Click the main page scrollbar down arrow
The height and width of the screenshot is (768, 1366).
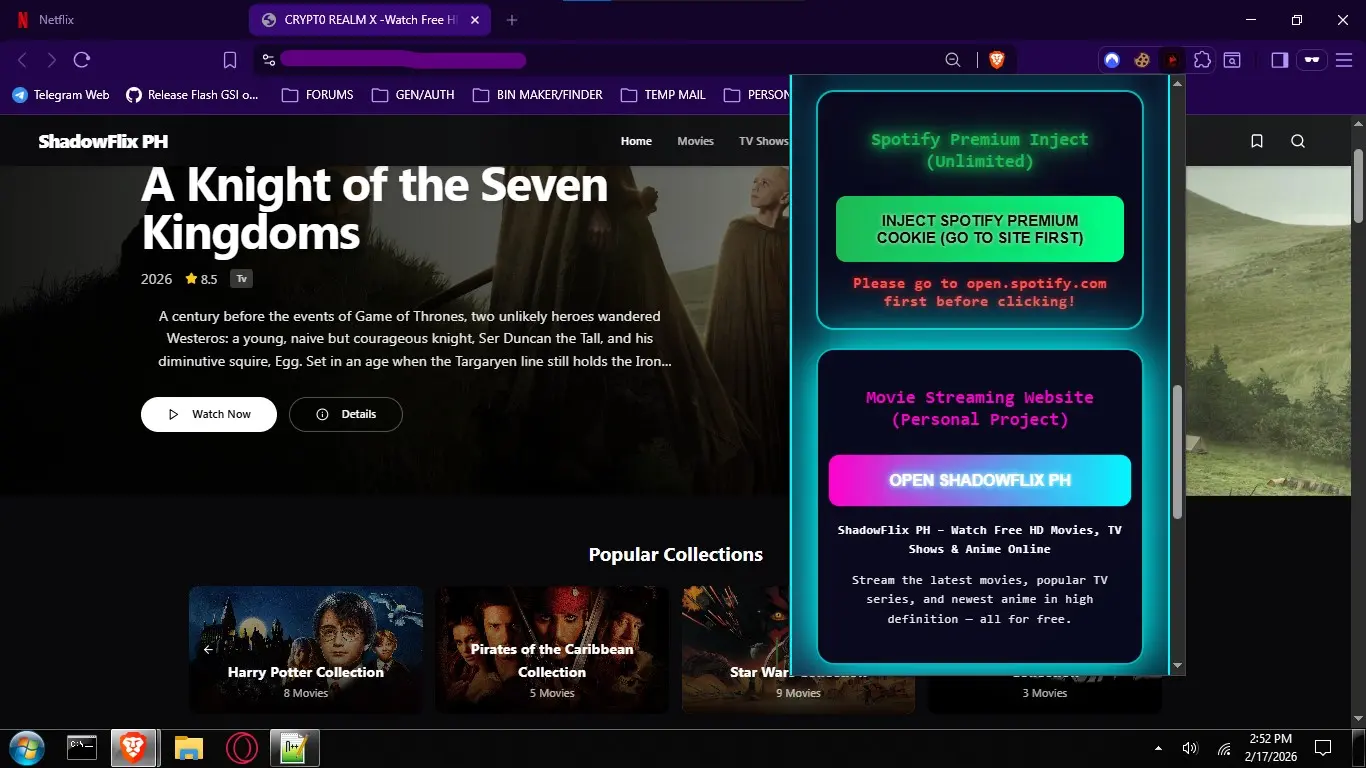1359,718
